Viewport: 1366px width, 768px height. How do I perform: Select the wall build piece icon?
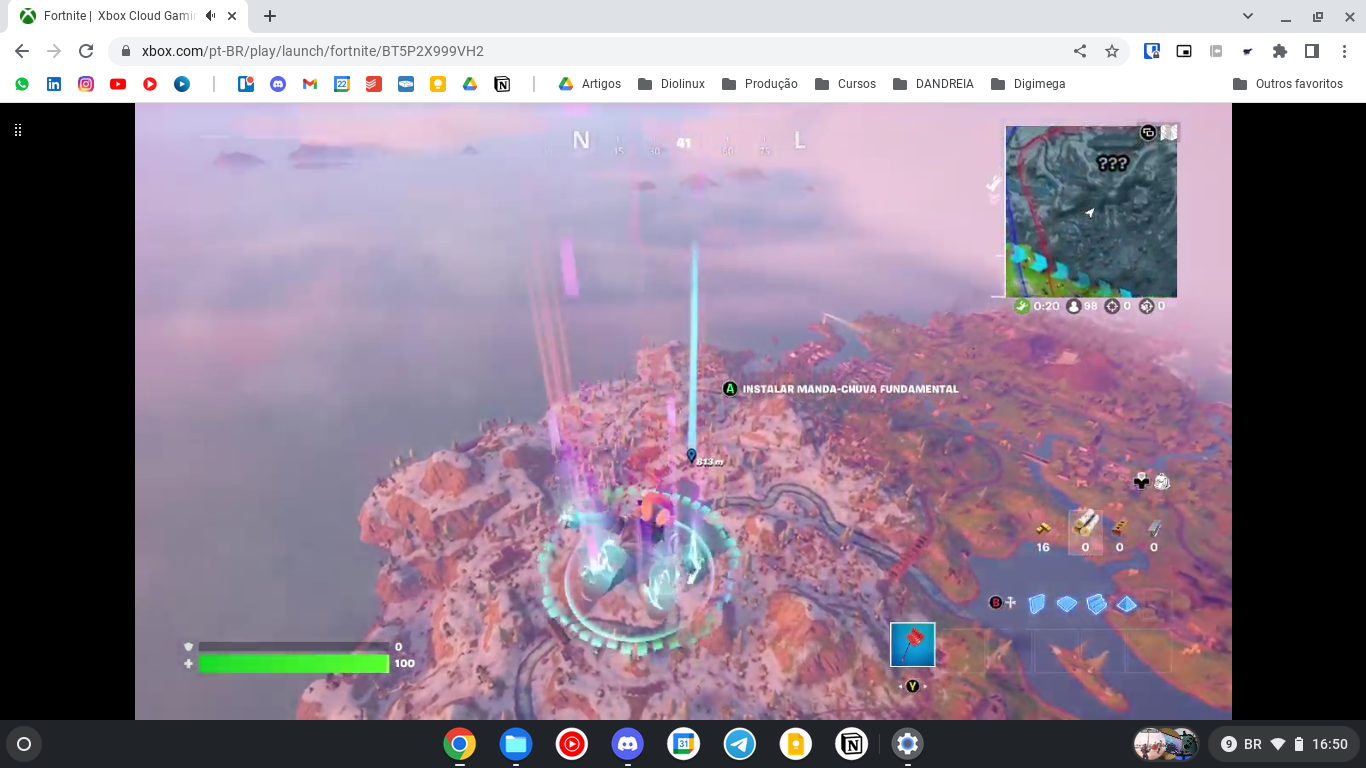[1037, 603]
